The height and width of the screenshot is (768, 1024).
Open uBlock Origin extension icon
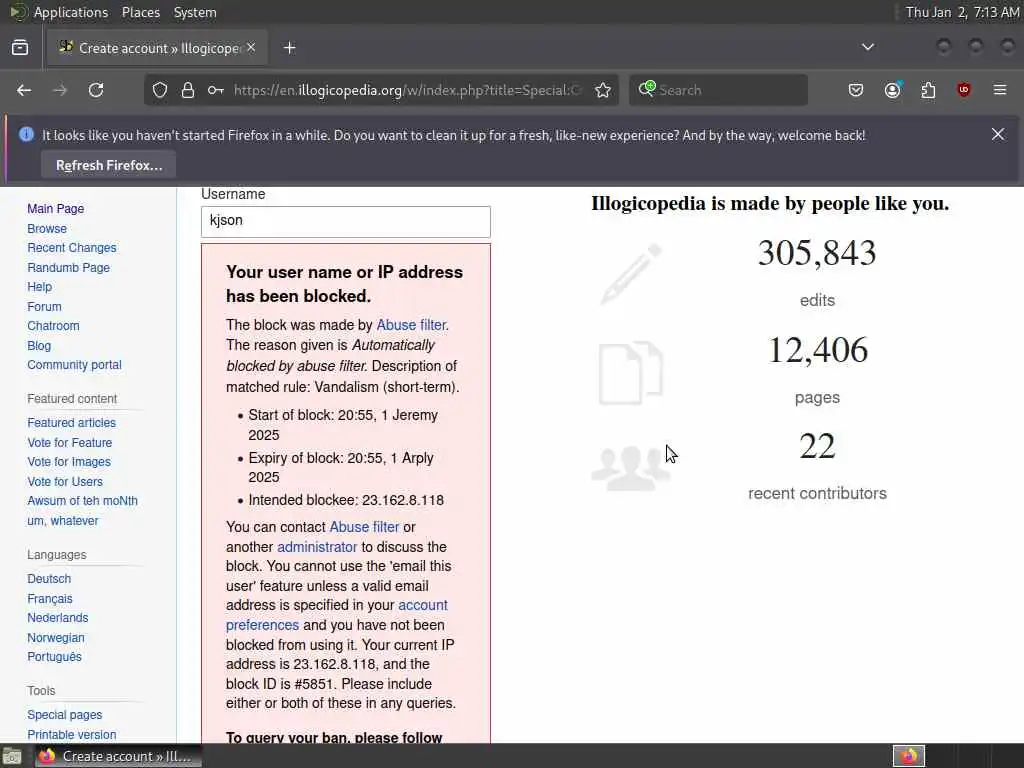[x=964, y=90]
